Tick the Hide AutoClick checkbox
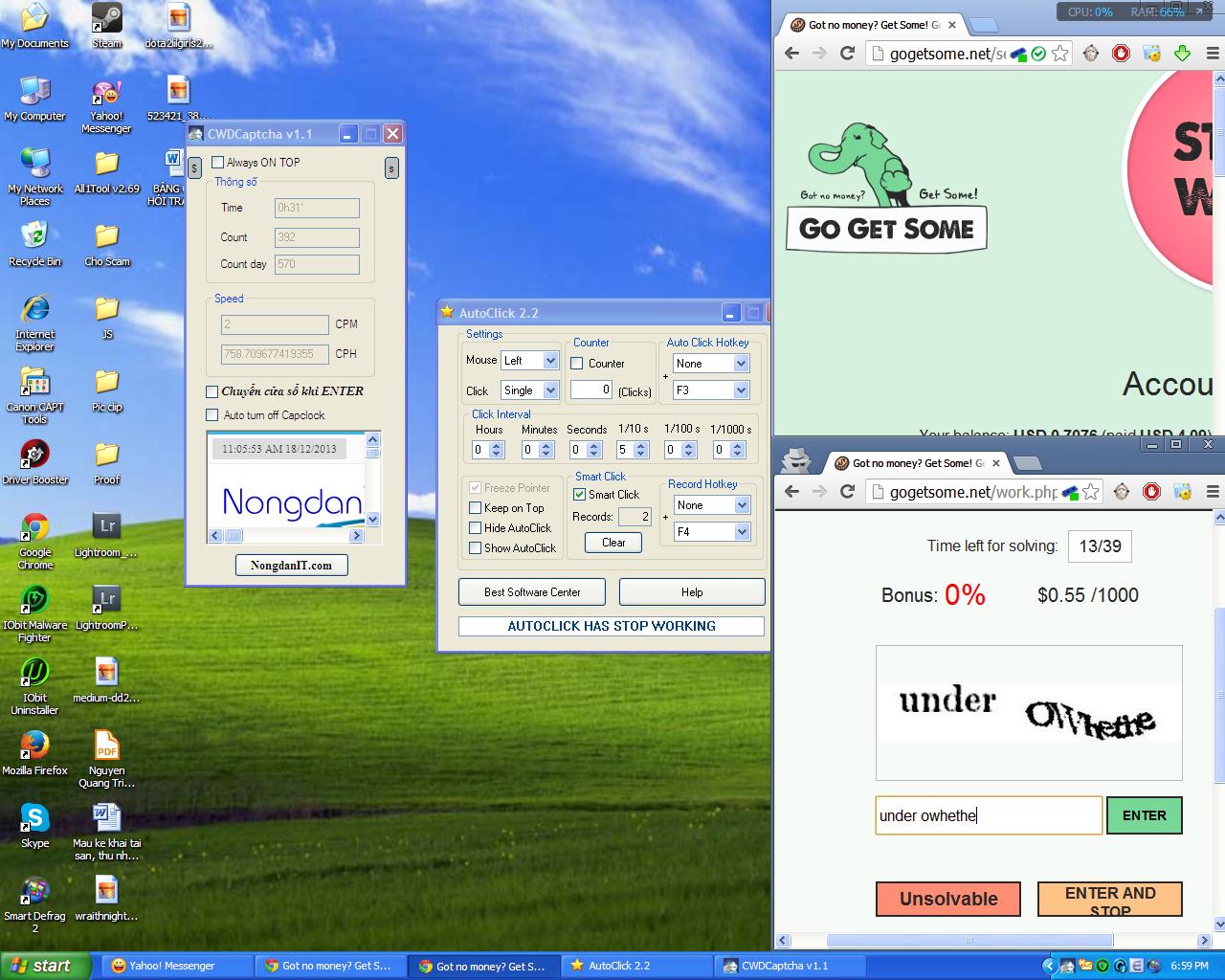 pyautogui.click(x=476, y=528)
